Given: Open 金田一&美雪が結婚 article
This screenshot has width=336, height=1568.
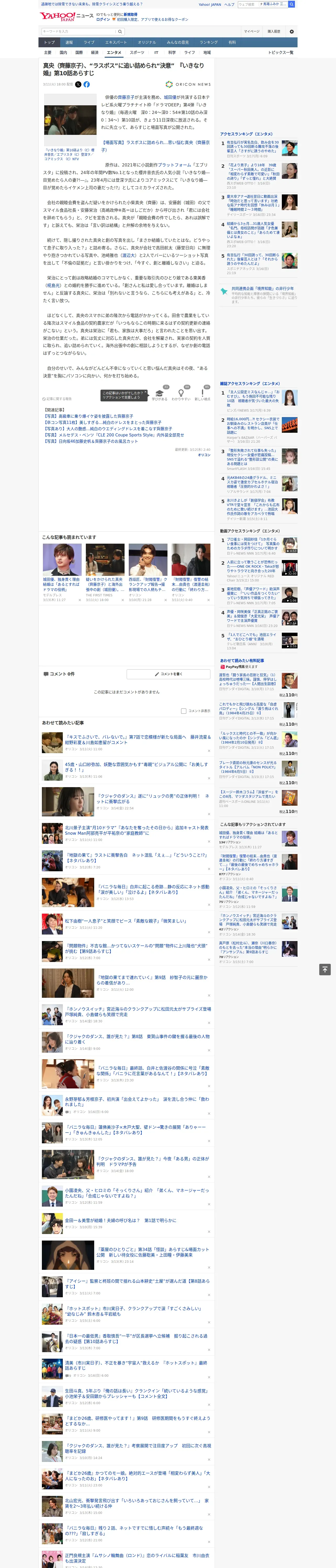Looking at the screenshot, I should 121,1220.
